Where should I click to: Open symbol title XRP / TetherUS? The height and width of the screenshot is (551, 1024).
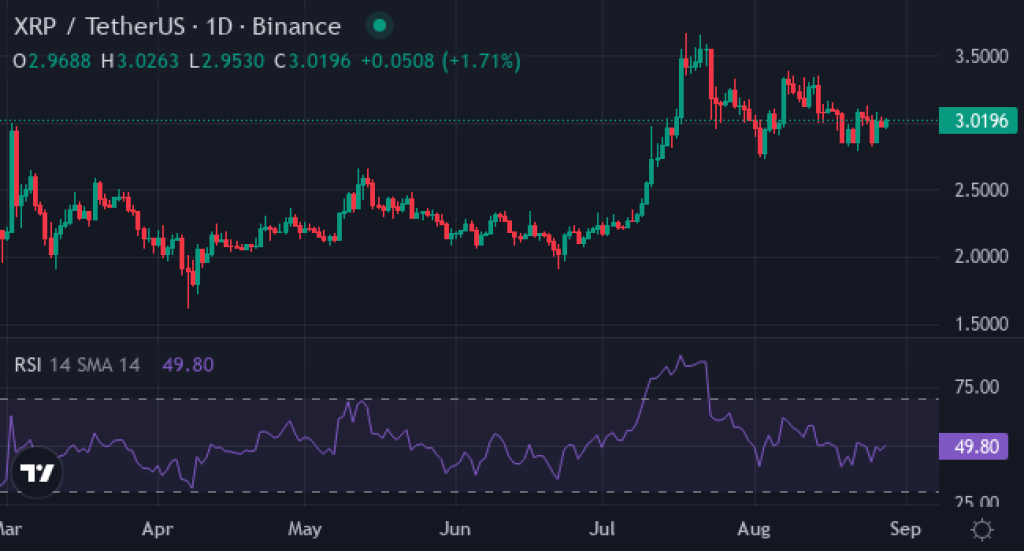point(99,27)
